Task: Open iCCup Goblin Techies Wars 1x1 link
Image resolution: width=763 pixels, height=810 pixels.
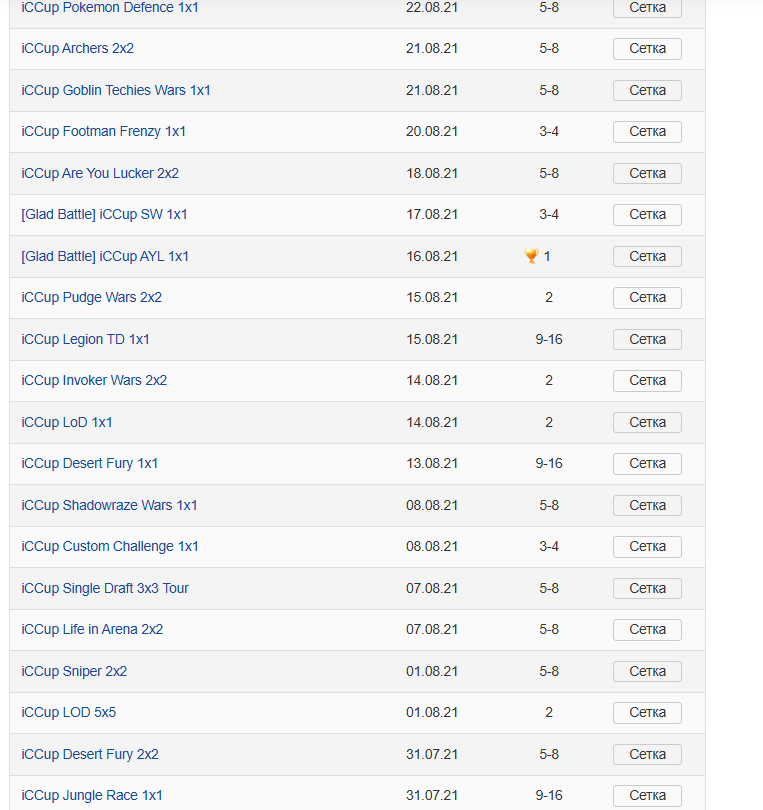Action: tap(116, 90)
